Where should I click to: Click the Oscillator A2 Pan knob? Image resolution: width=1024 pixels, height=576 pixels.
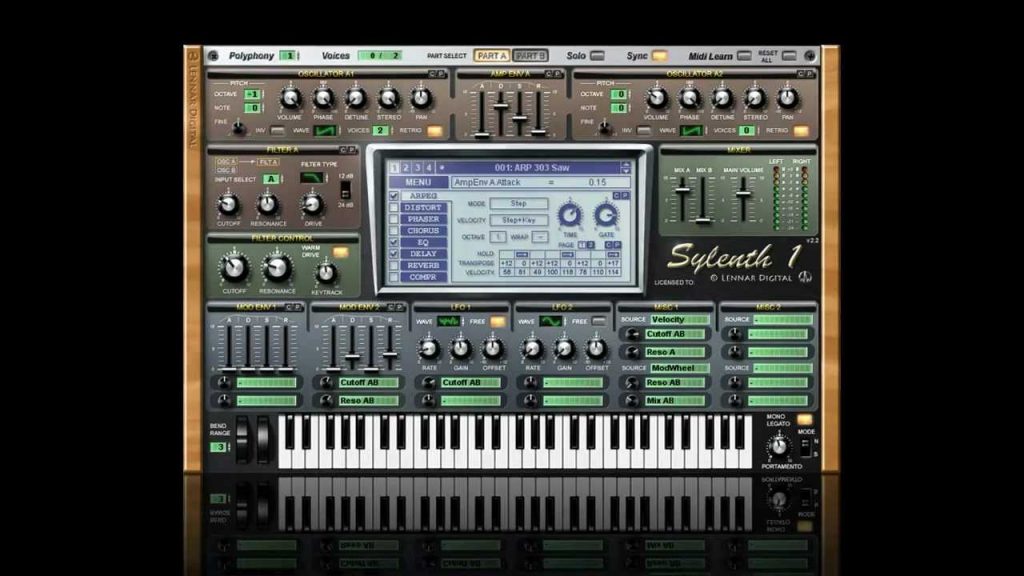pos(788,99)
